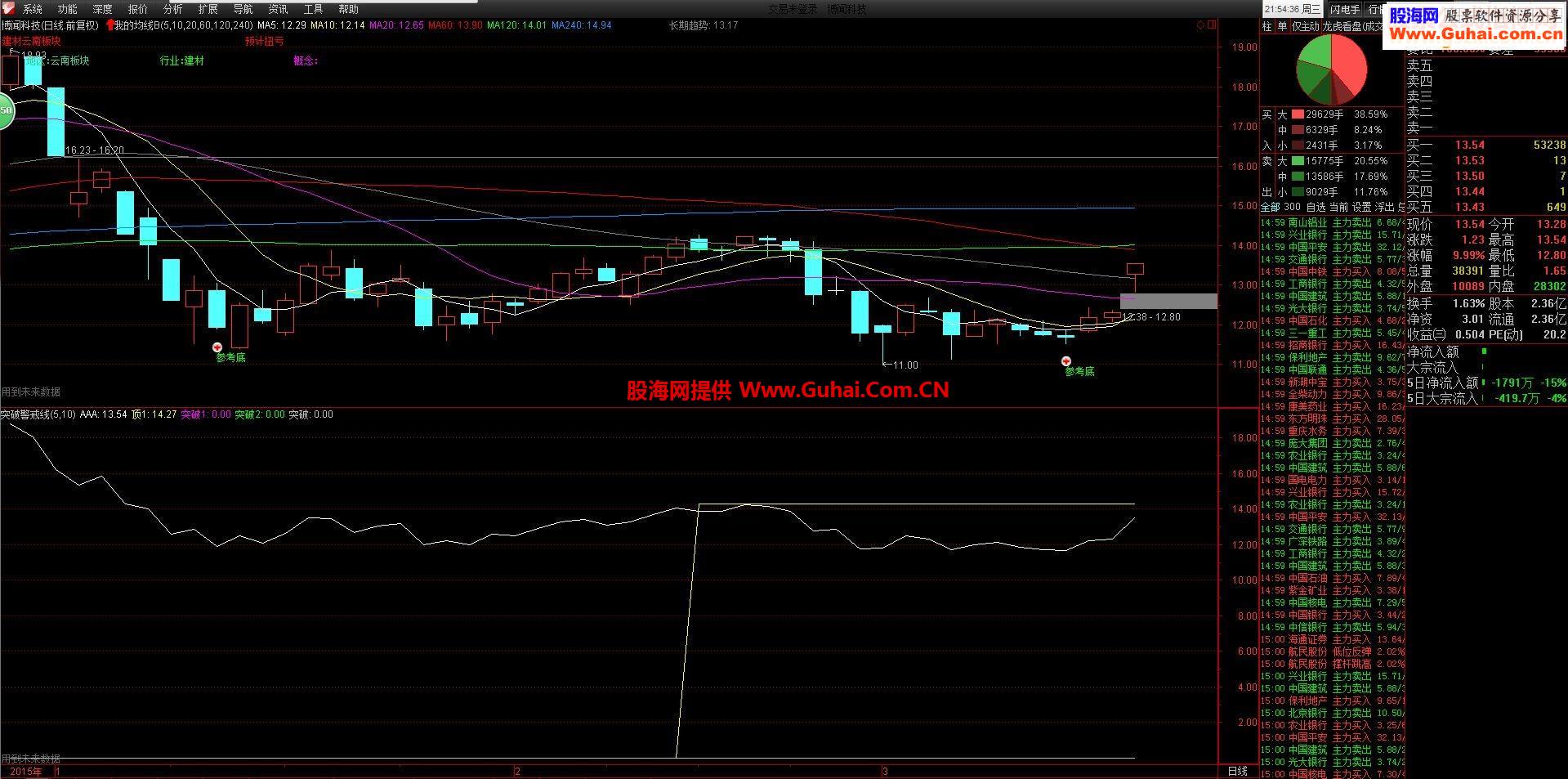Open the 资讯 menu
Viewport: 1568px width, 779px height.
pos(278,9)
